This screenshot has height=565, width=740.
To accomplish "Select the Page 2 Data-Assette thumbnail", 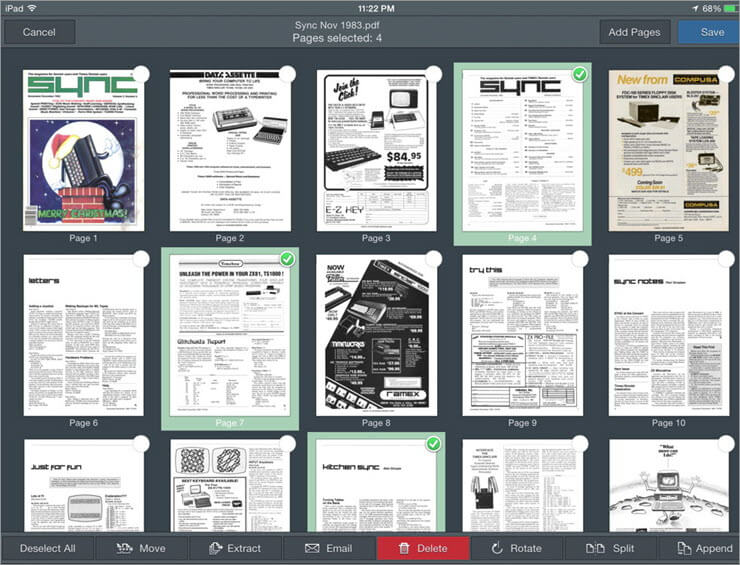I will click(x=229, y=150).
